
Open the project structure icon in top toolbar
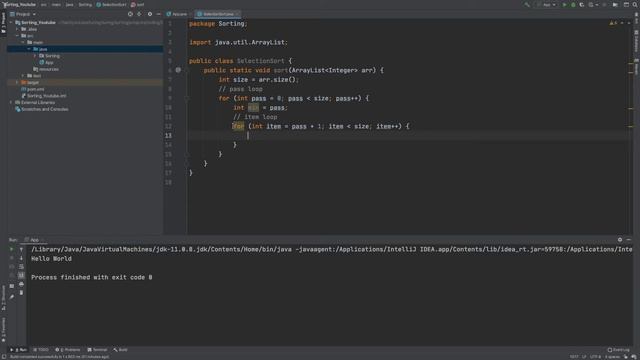tap(615, 5)
